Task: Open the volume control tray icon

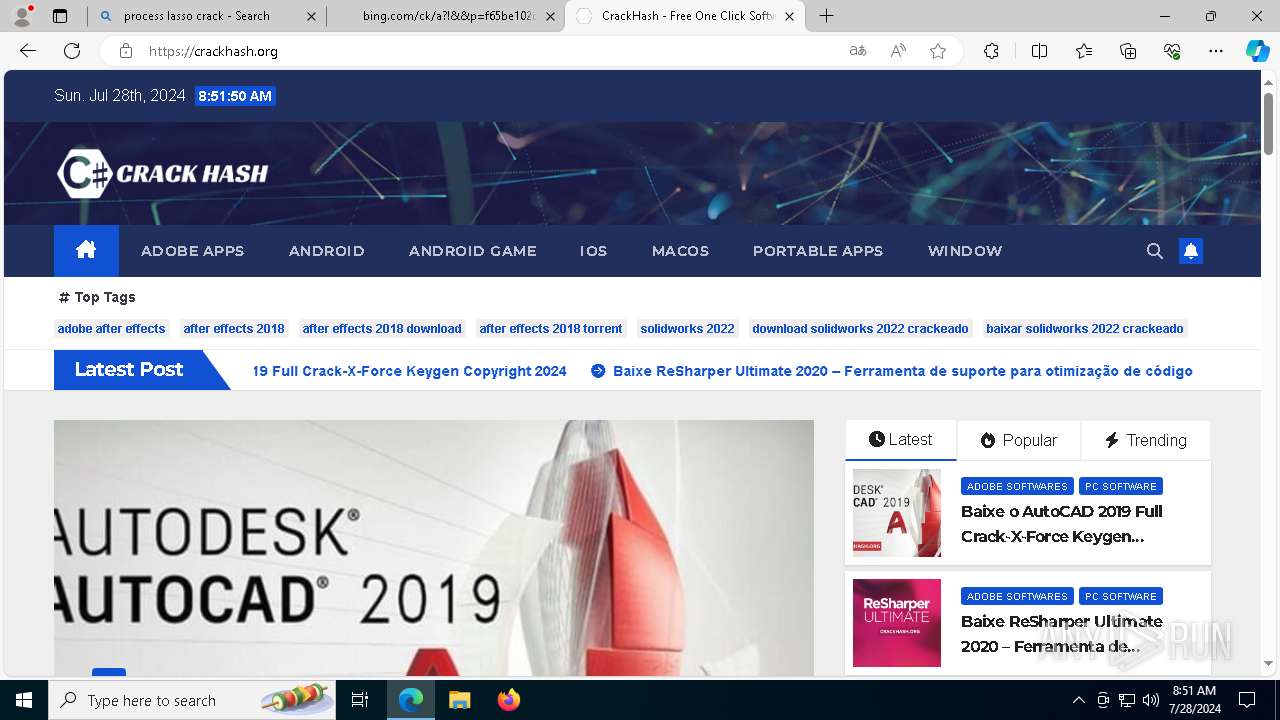Action: pos(1151,700)
